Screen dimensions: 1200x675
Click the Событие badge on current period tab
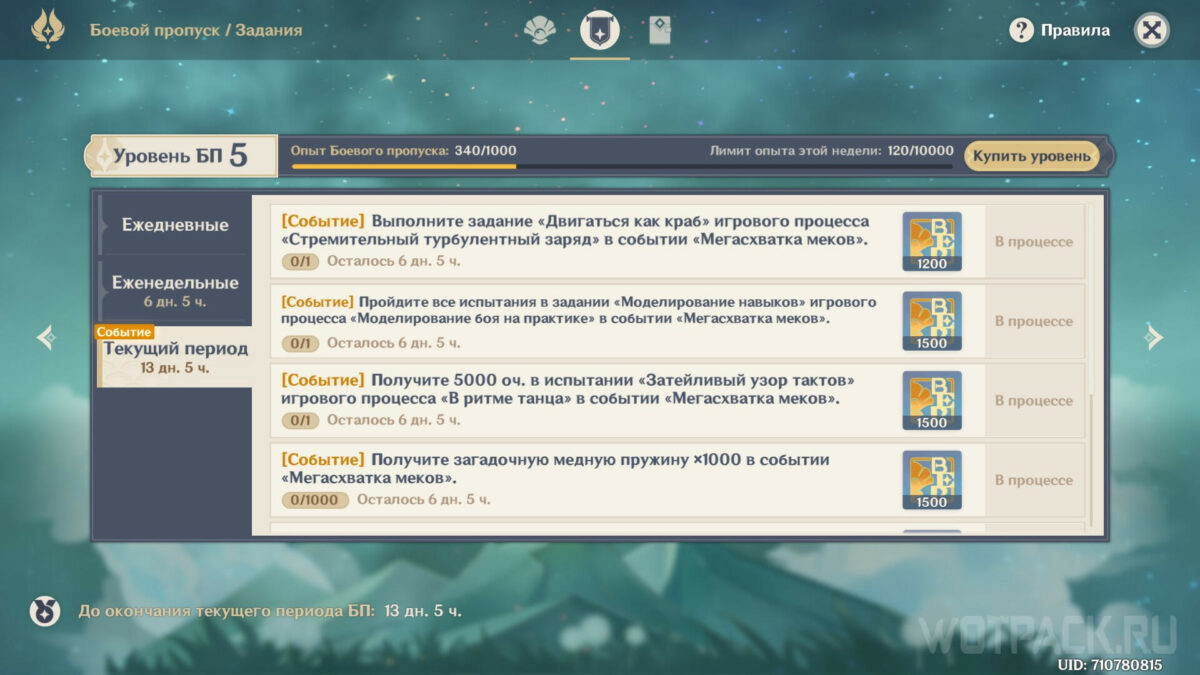tap(125, 332)
